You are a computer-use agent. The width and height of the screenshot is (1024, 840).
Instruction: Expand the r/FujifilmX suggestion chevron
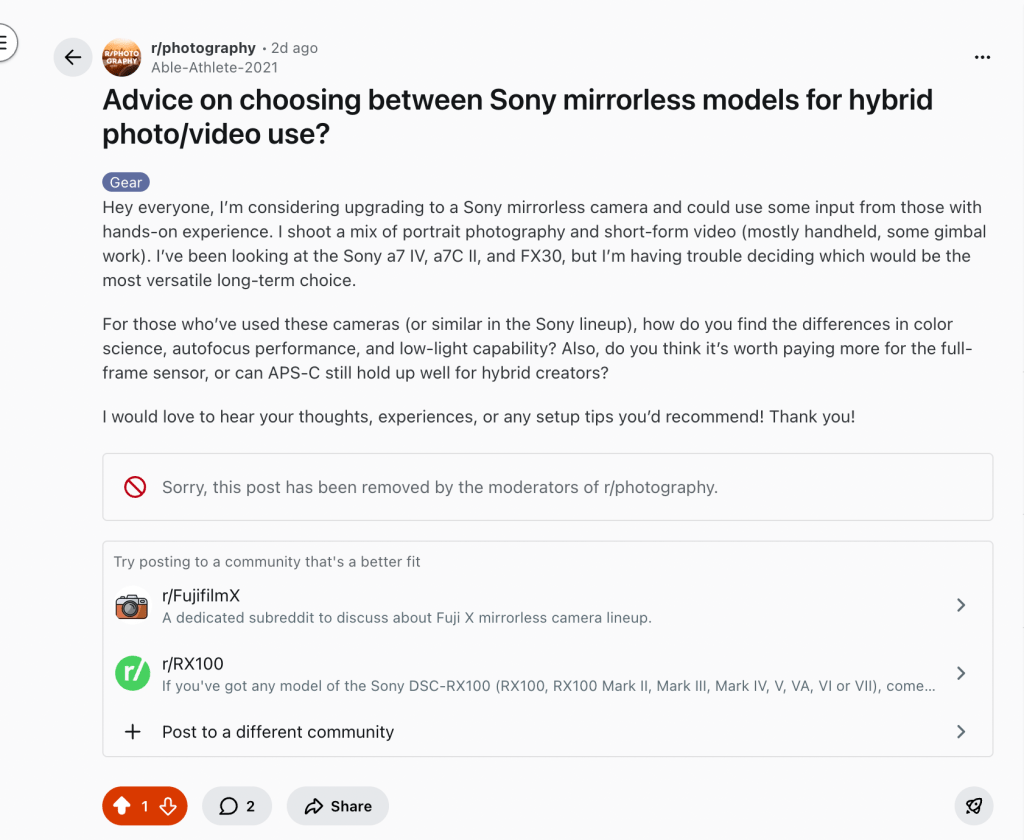[x=960, y=605]
